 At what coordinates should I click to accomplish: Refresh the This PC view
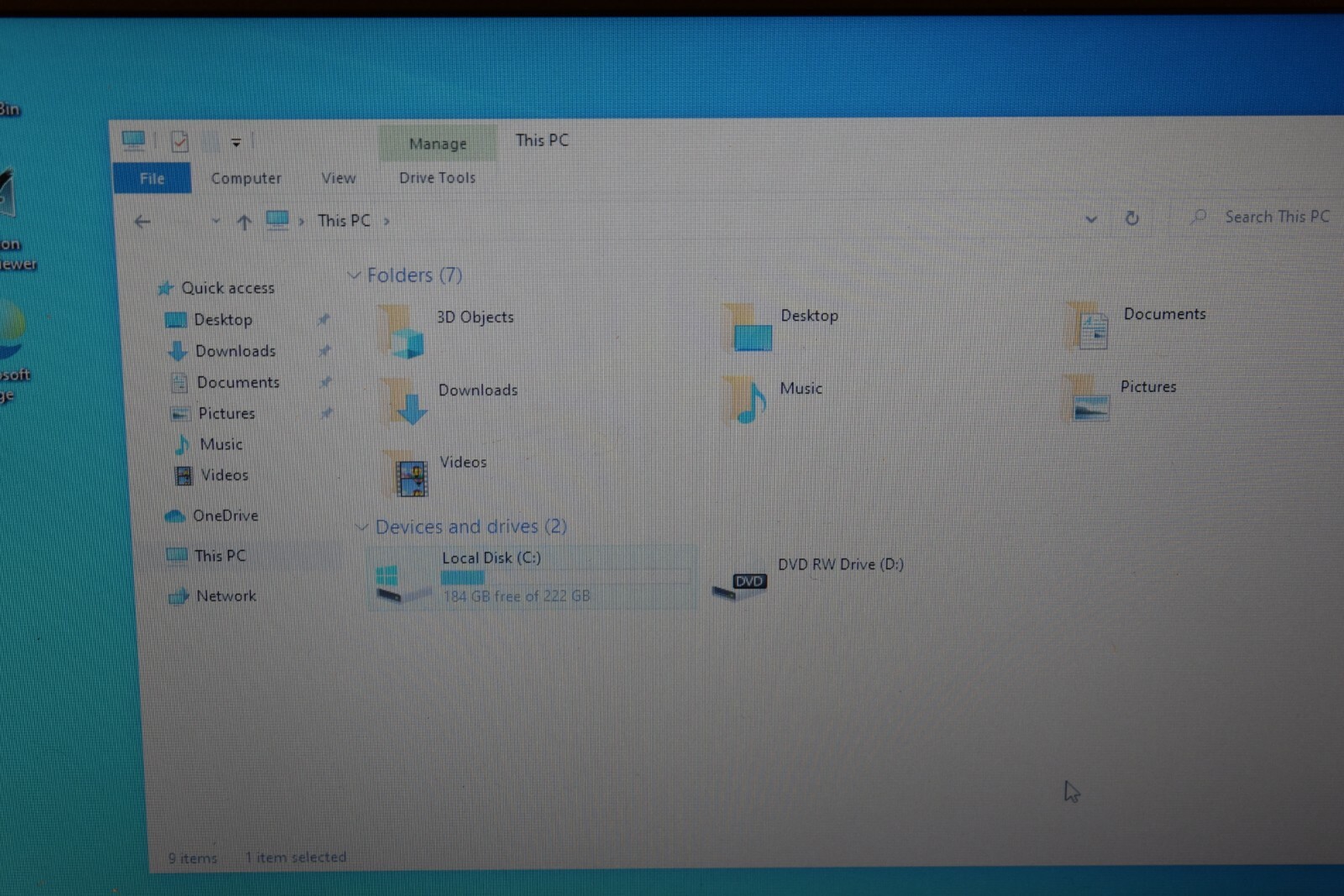pyautogui.click(x=1131, y=218)
